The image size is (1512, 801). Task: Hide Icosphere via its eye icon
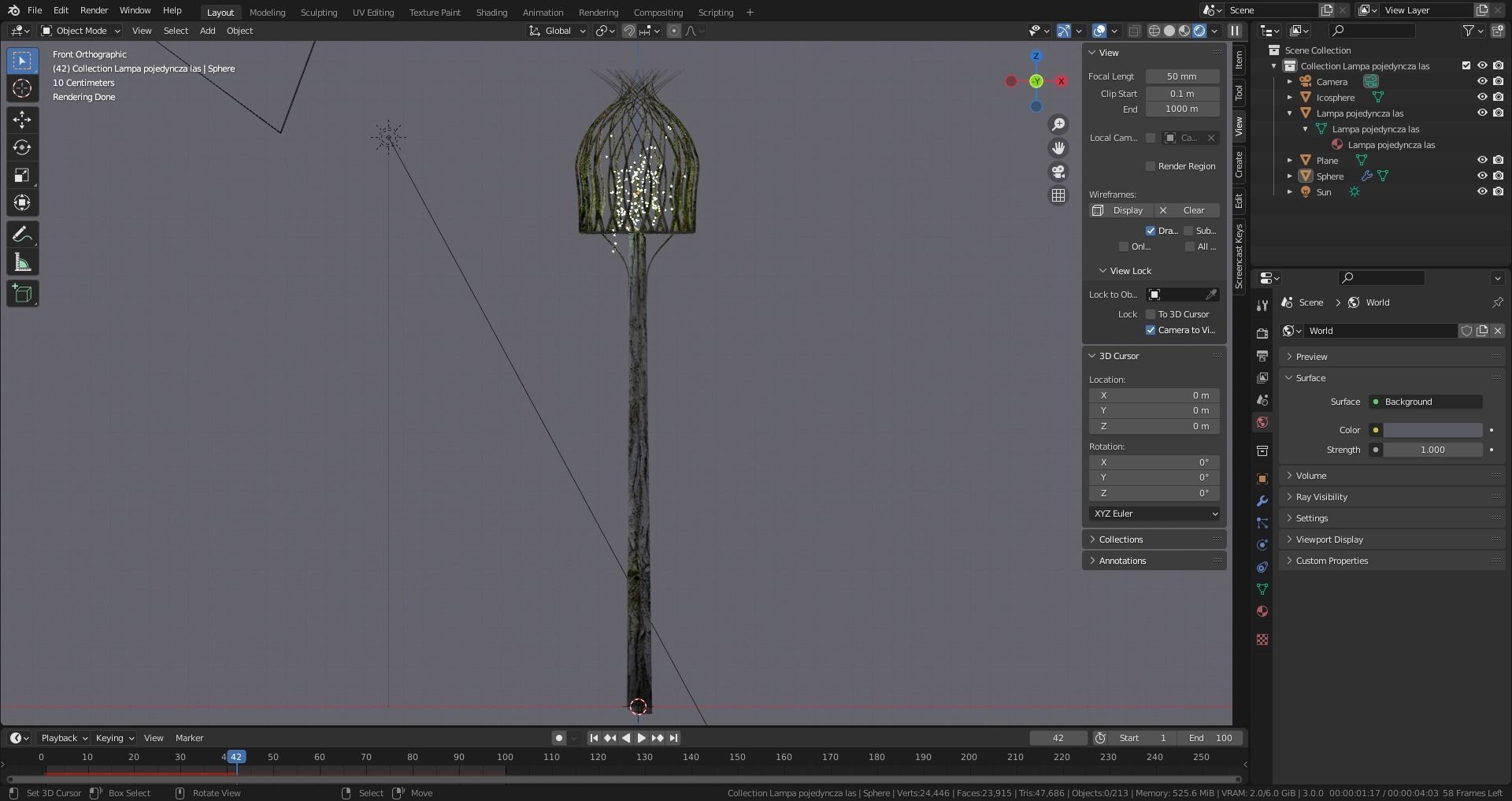(1482, 97)
